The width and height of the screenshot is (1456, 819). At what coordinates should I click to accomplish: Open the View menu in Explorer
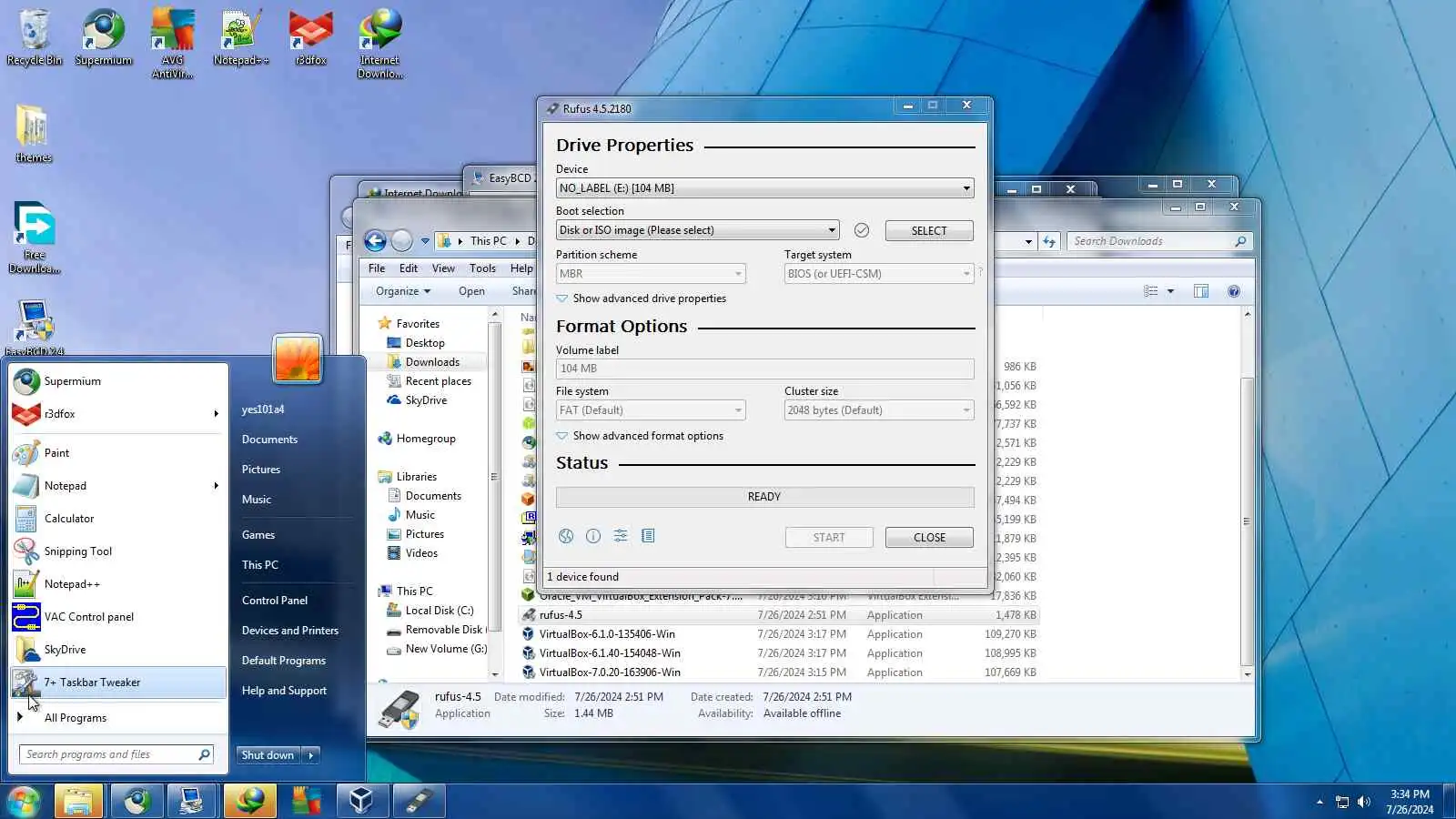pos(443,268)
